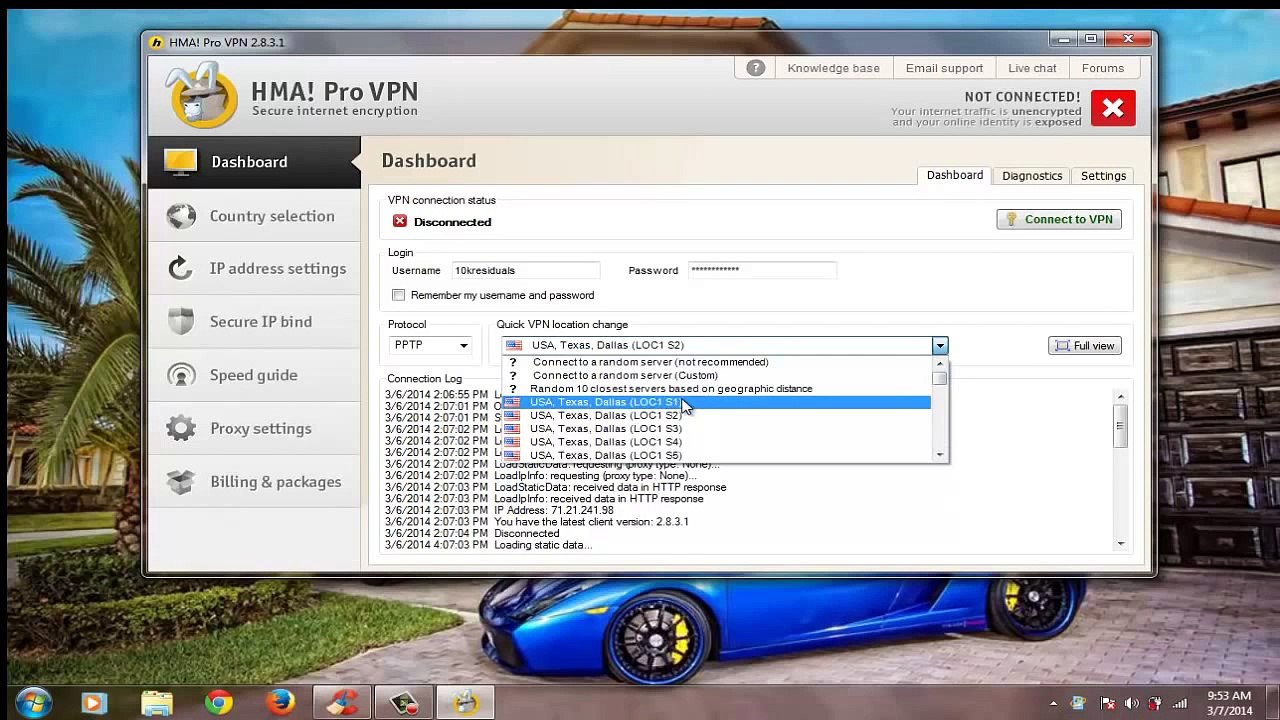Viewport: 1280px width, 720px height.
Task: Click the server list scrollbar thumb
Action: 939,378
